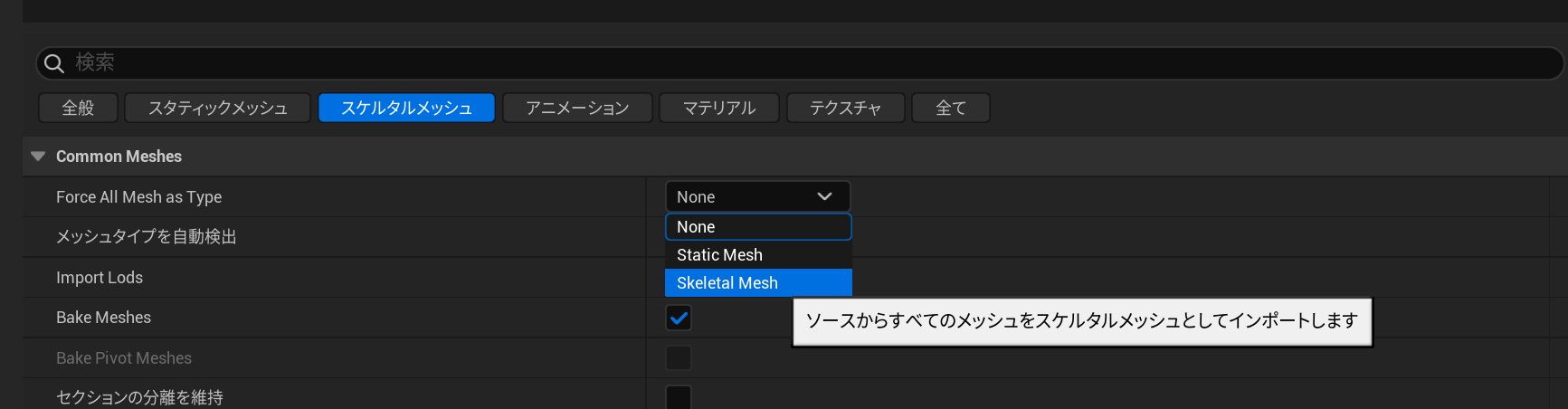The height and width of the screenshot is (409, 1568).
Task: Select the 全て filter tab
Action: tap(950, 108)
